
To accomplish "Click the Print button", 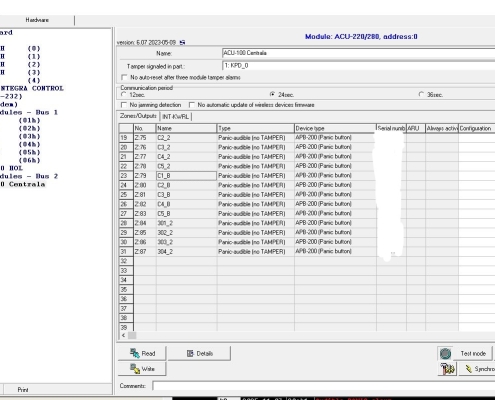I will 23,389.
